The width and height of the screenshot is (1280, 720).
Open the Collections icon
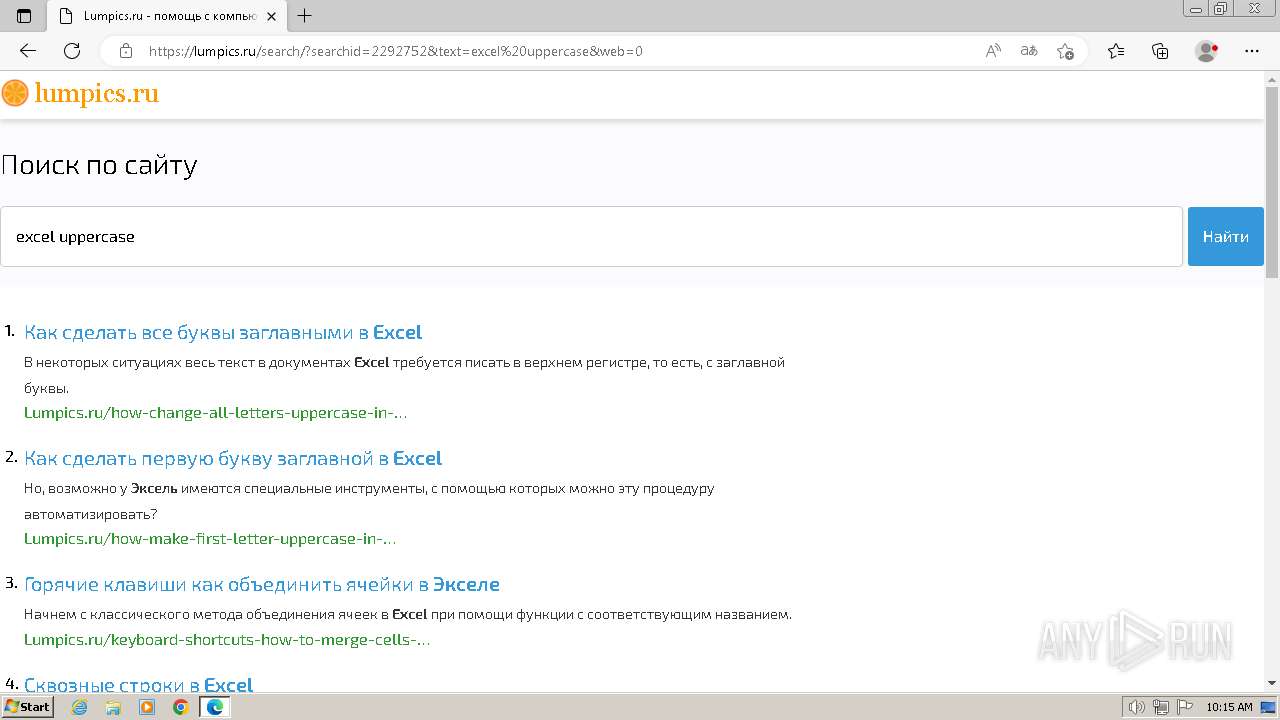[1160, 51]
